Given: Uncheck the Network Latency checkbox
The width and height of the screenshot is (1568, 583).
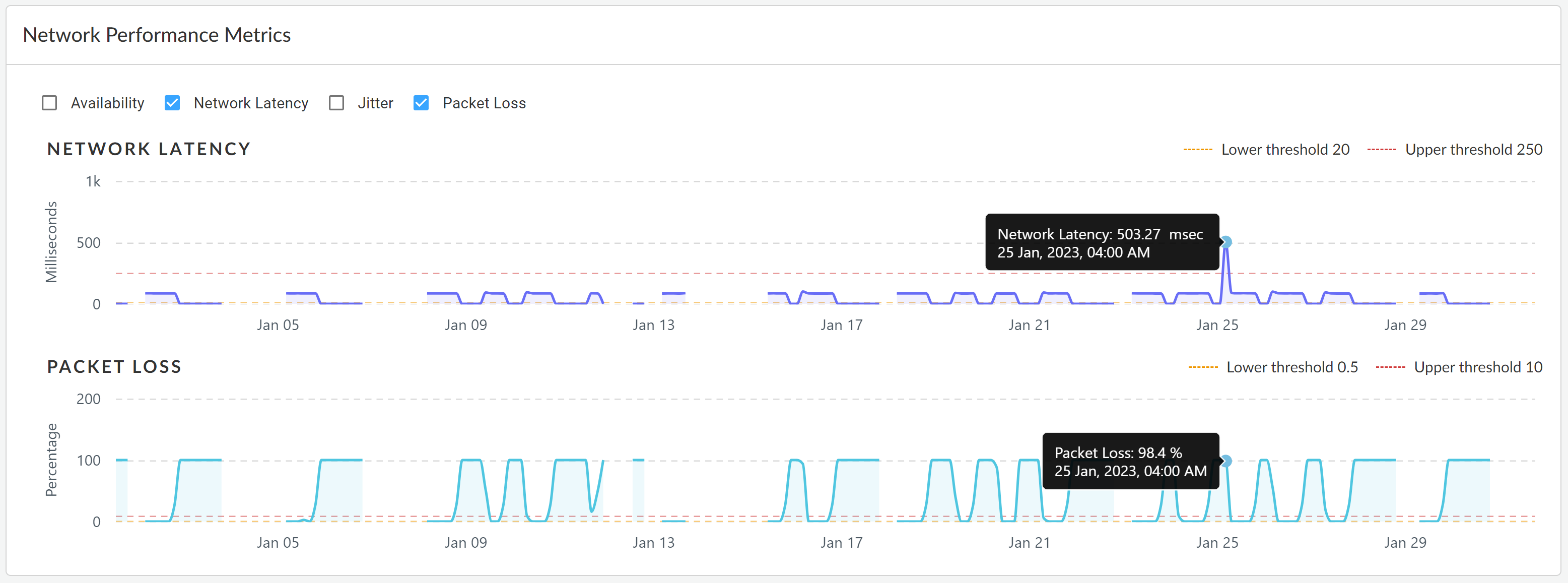Looking at the screenshot, I should point(172,103).
